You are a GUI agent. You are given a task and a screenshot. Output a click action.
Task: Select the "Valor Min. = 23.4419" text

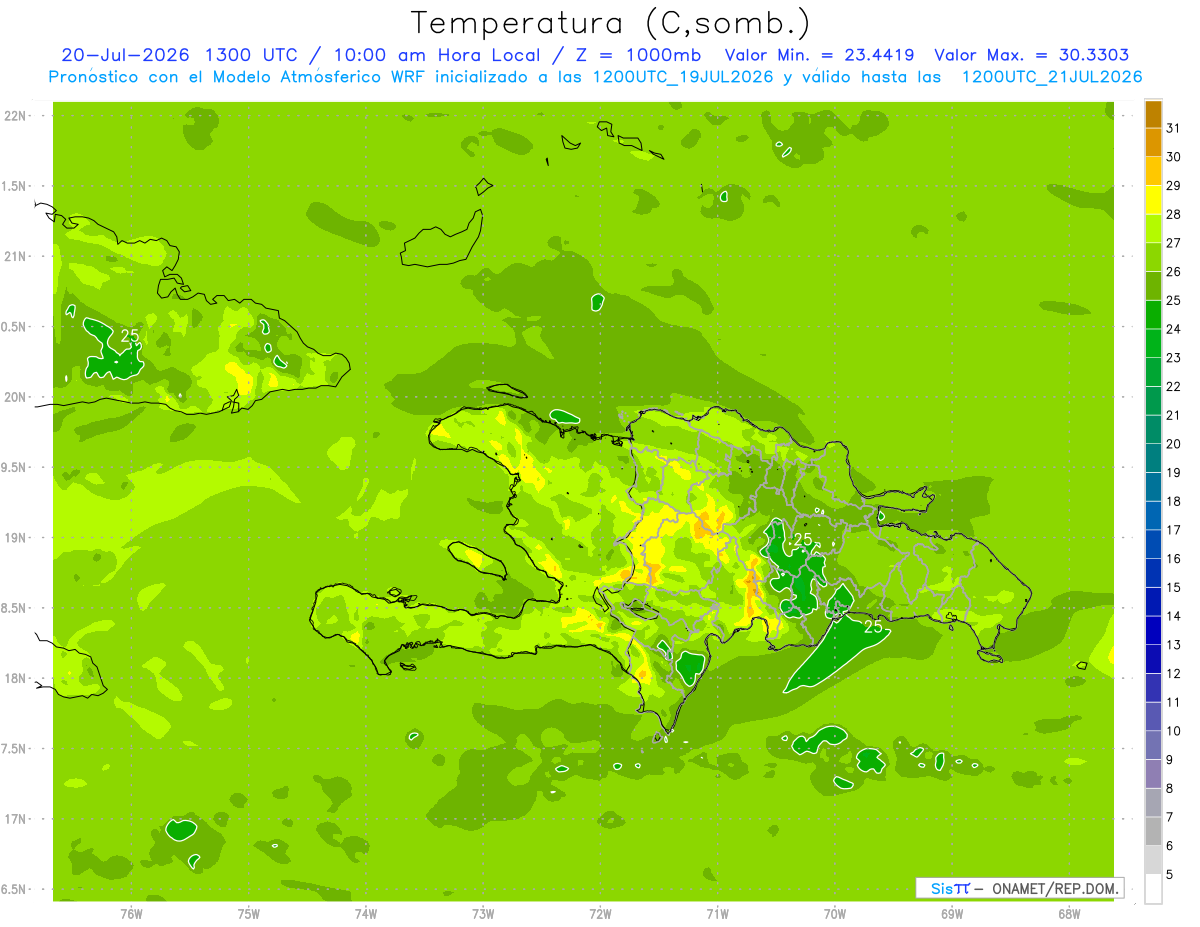820,55
